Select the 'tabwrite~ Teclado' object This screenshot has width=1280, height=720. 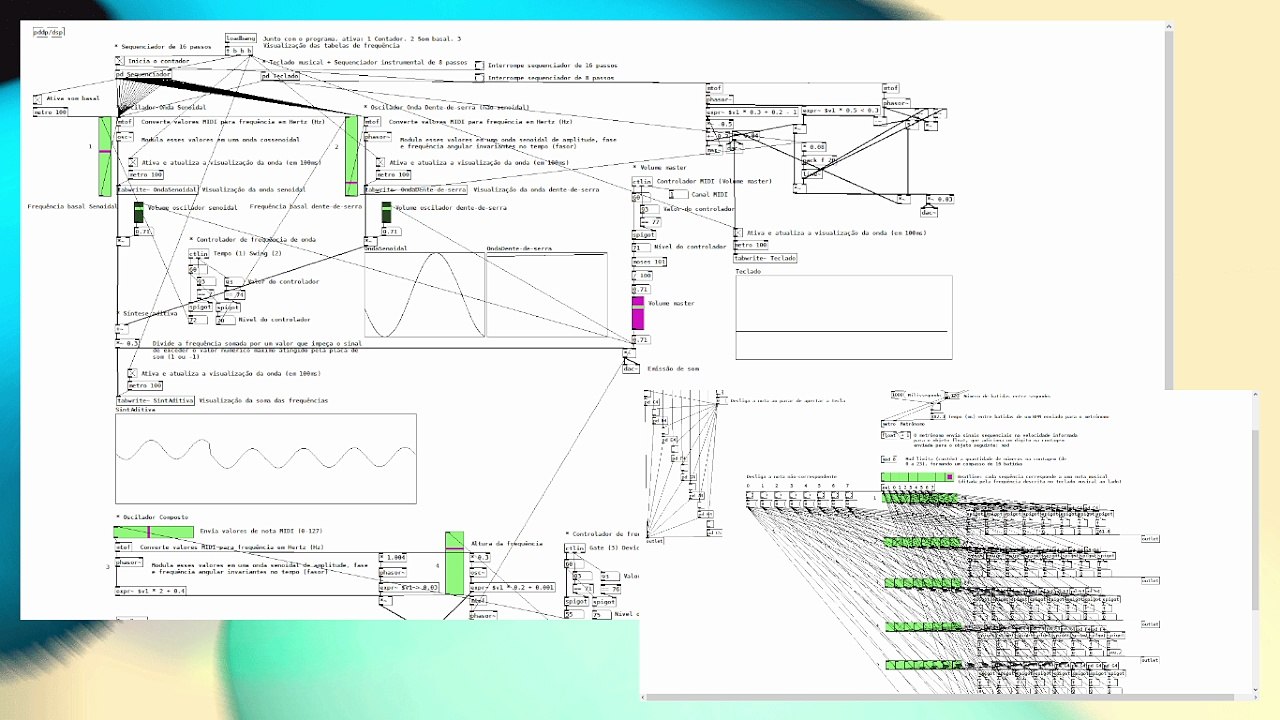coord(766,258)
